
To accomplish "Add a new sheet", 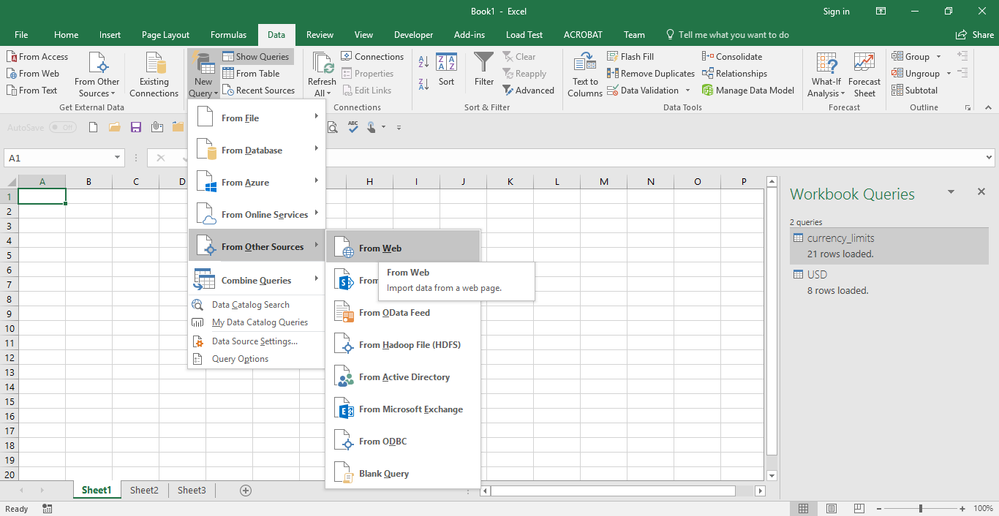I will (x=245, y=490).
